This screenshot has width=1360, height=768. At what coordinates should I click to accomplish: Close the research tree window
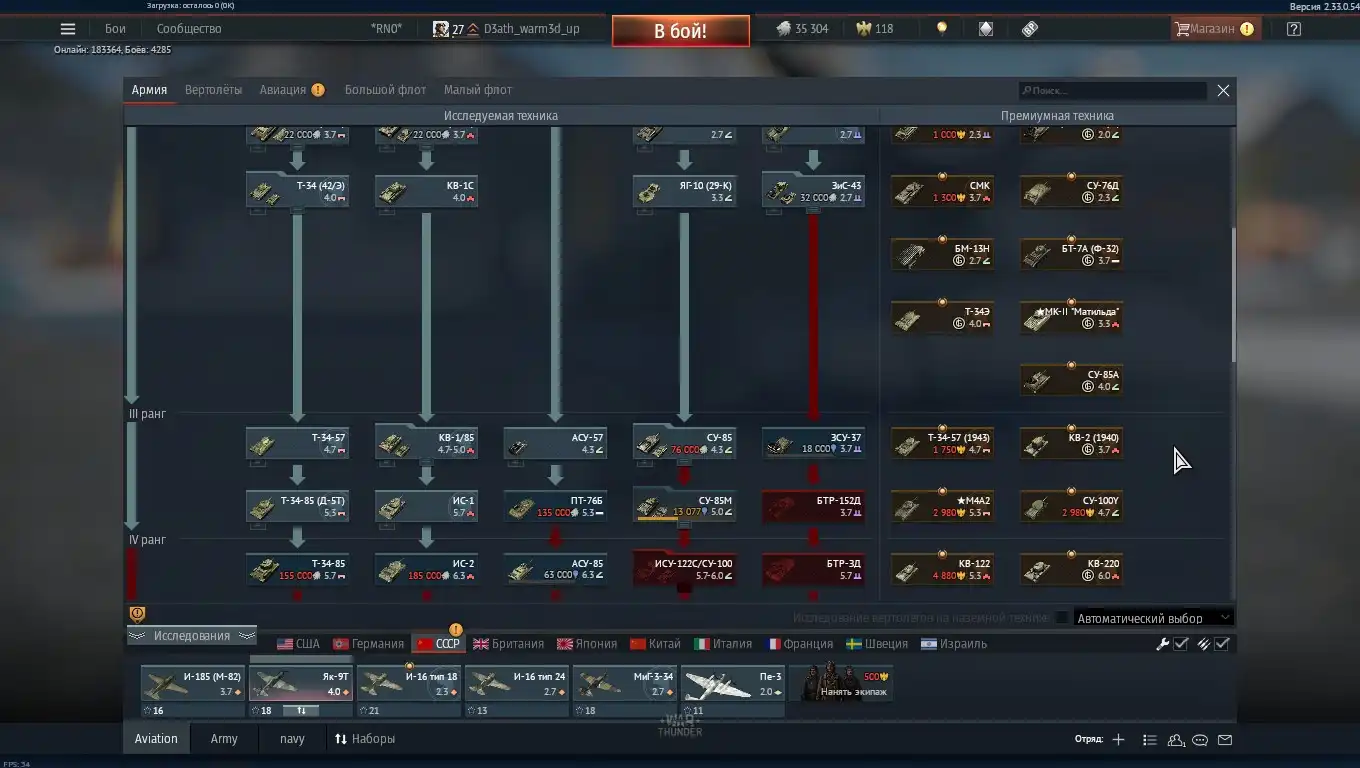[1223, 90]
